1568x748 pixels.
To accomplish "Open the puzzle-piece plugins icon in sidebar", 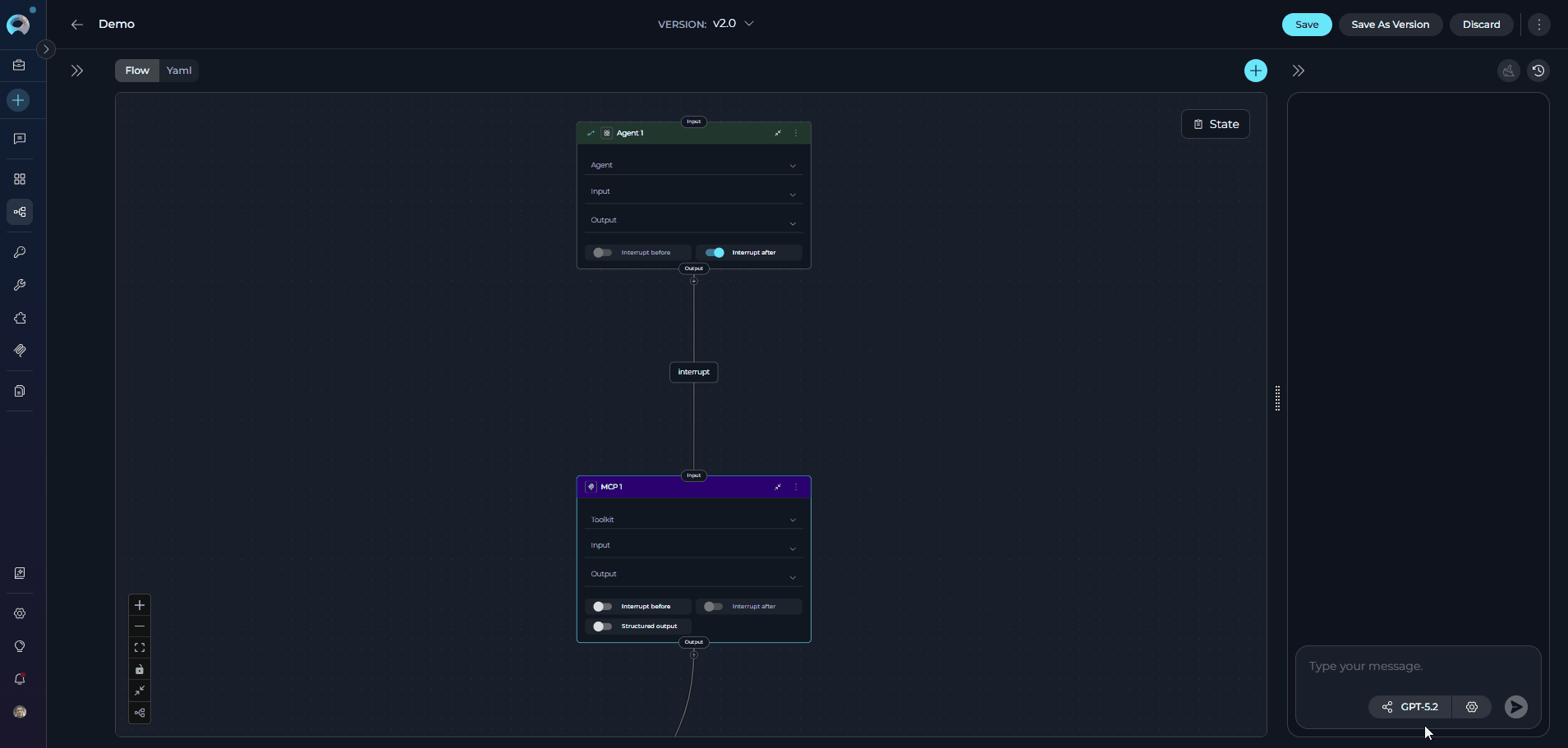I will [20, 319].
